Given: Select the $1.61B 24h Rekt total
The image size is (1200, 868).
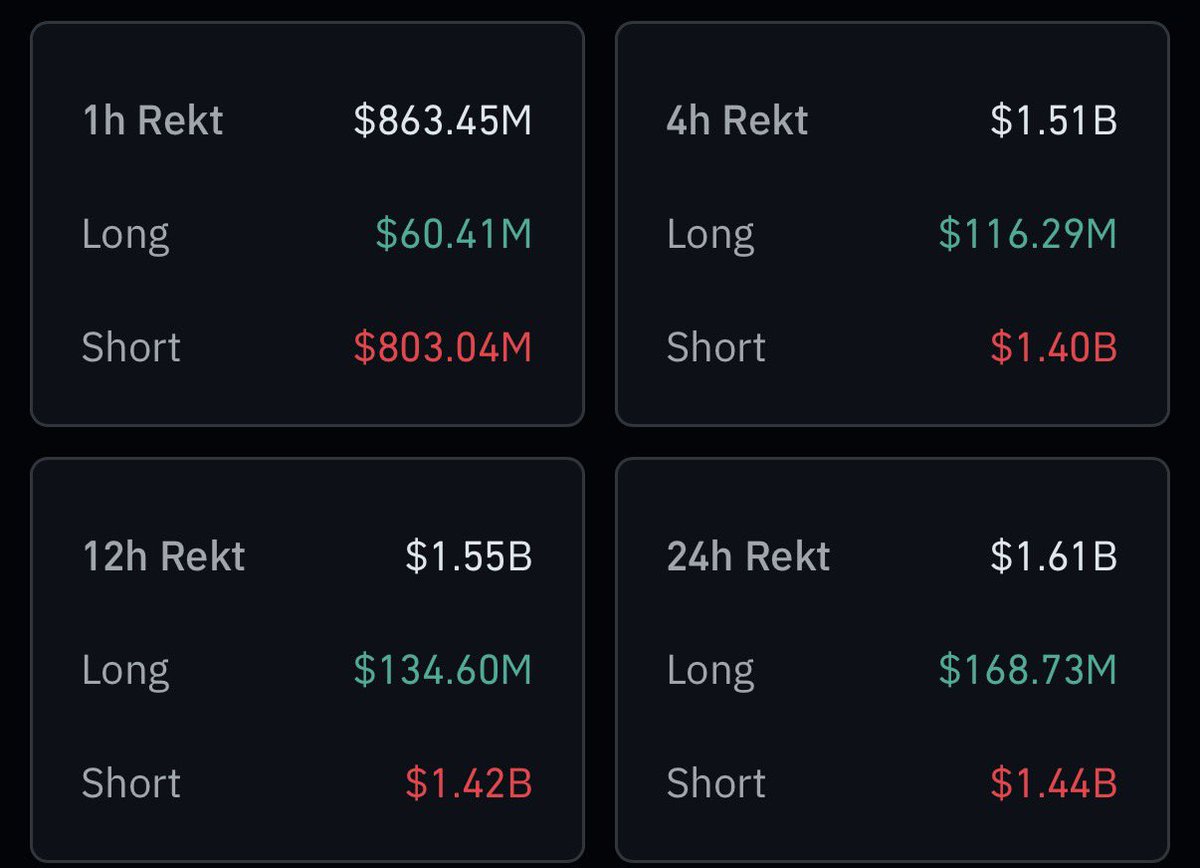Looking at the screenshot, I should [1054, 557].
